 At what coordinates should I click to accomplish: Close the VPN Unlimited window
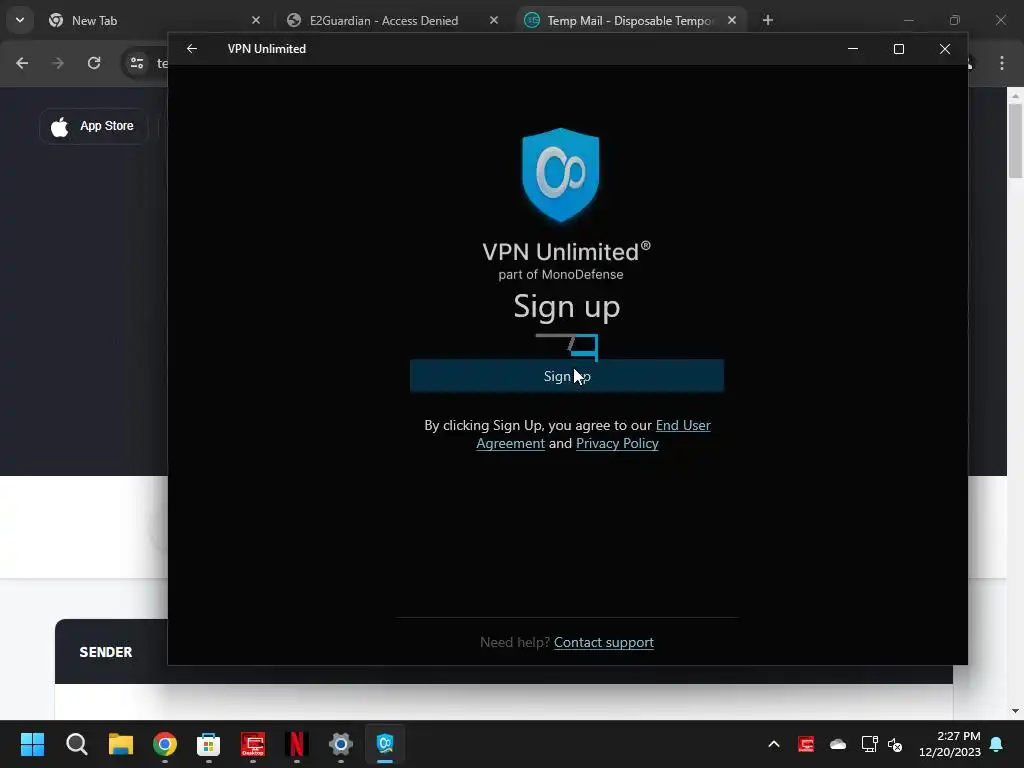pyautogui.click(x=944, y=49)
